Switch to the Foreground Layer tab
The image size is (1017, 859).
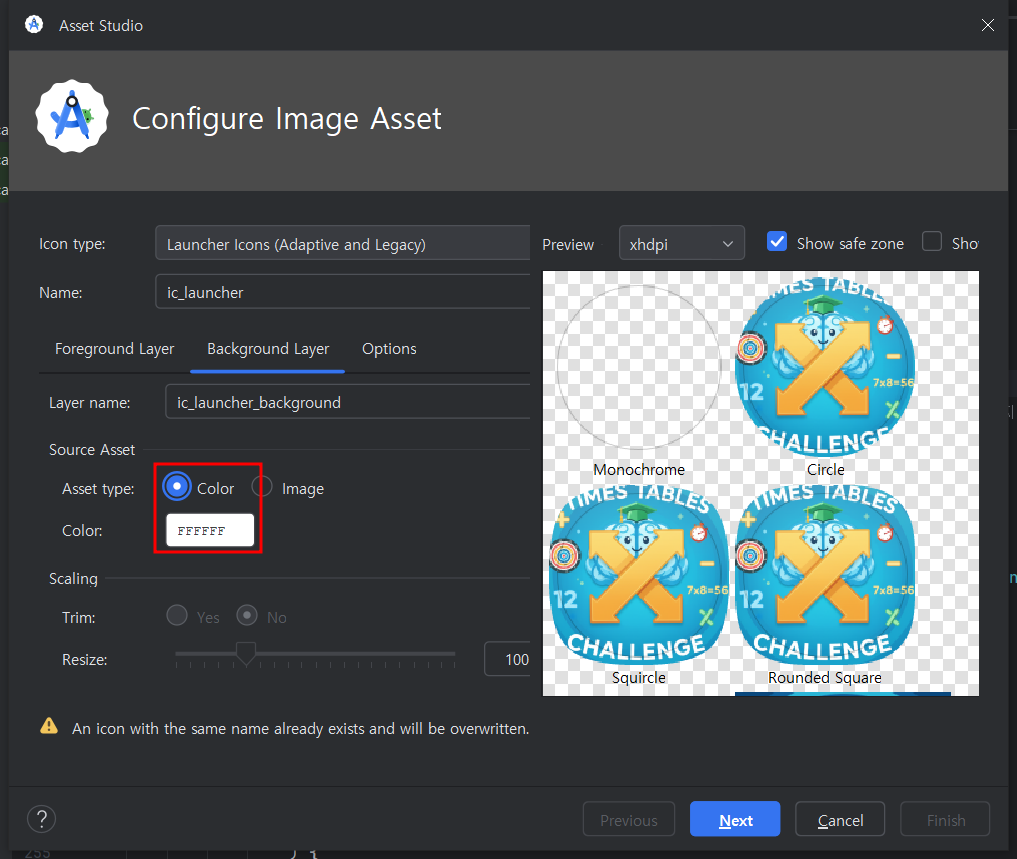click(114, 349)
